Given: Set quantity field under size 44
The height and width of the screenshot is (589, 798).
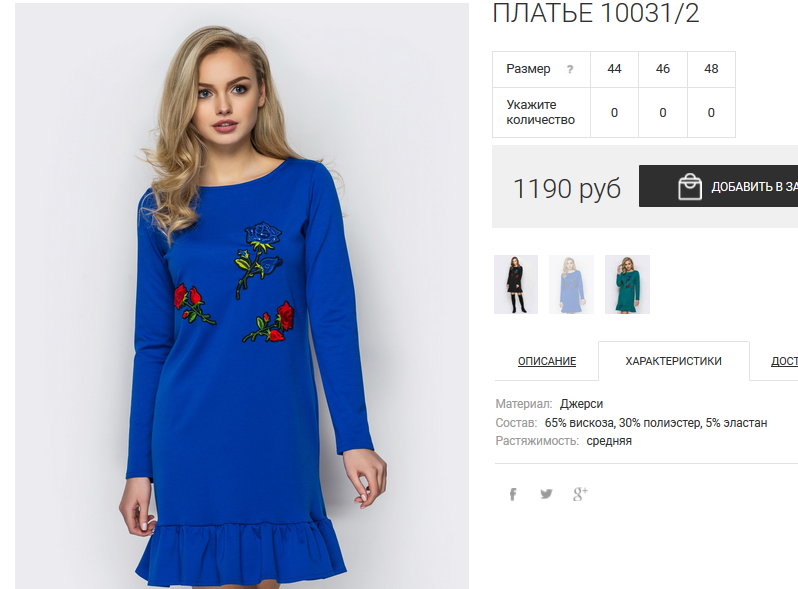Looking at the screenshot, I should click(x=614, y=113).
